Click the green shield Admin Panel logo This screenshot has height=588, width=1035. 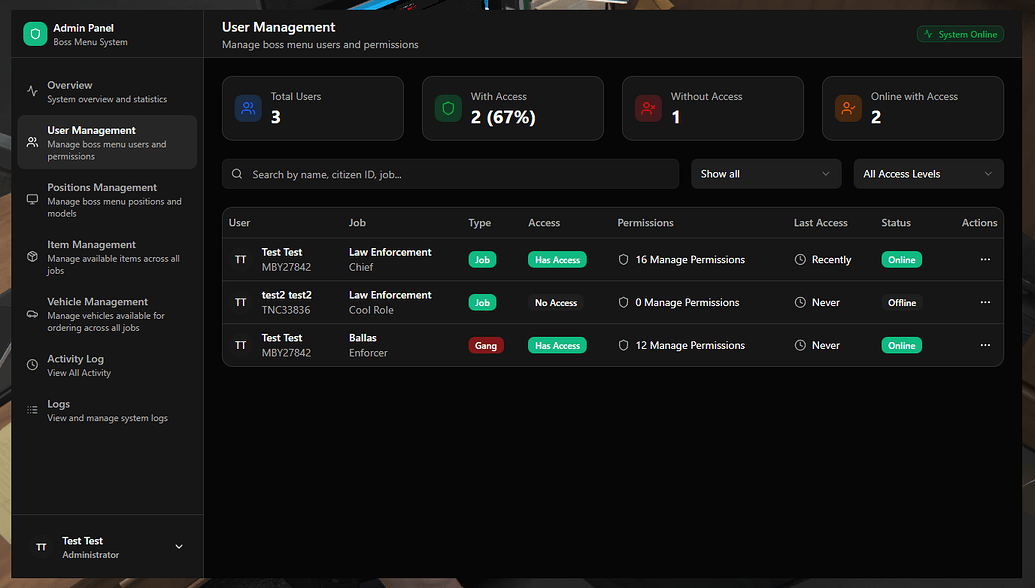coord(35,34)
